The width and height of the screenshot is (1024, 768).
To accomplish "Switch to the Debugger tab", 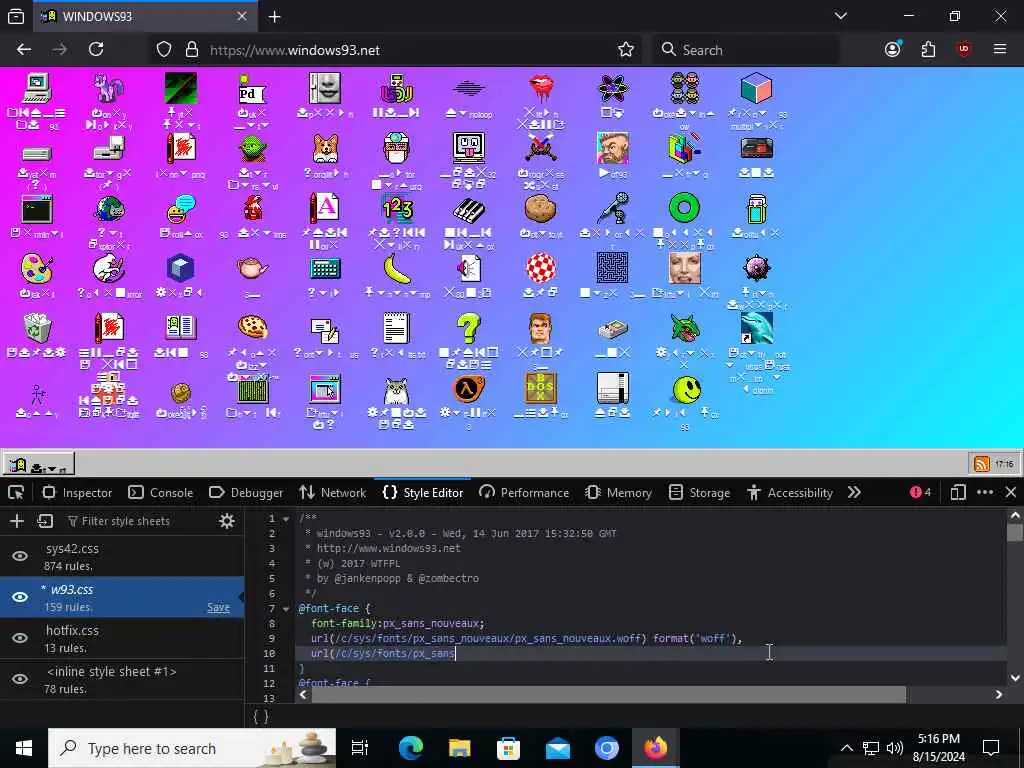I will coord(246,492).
